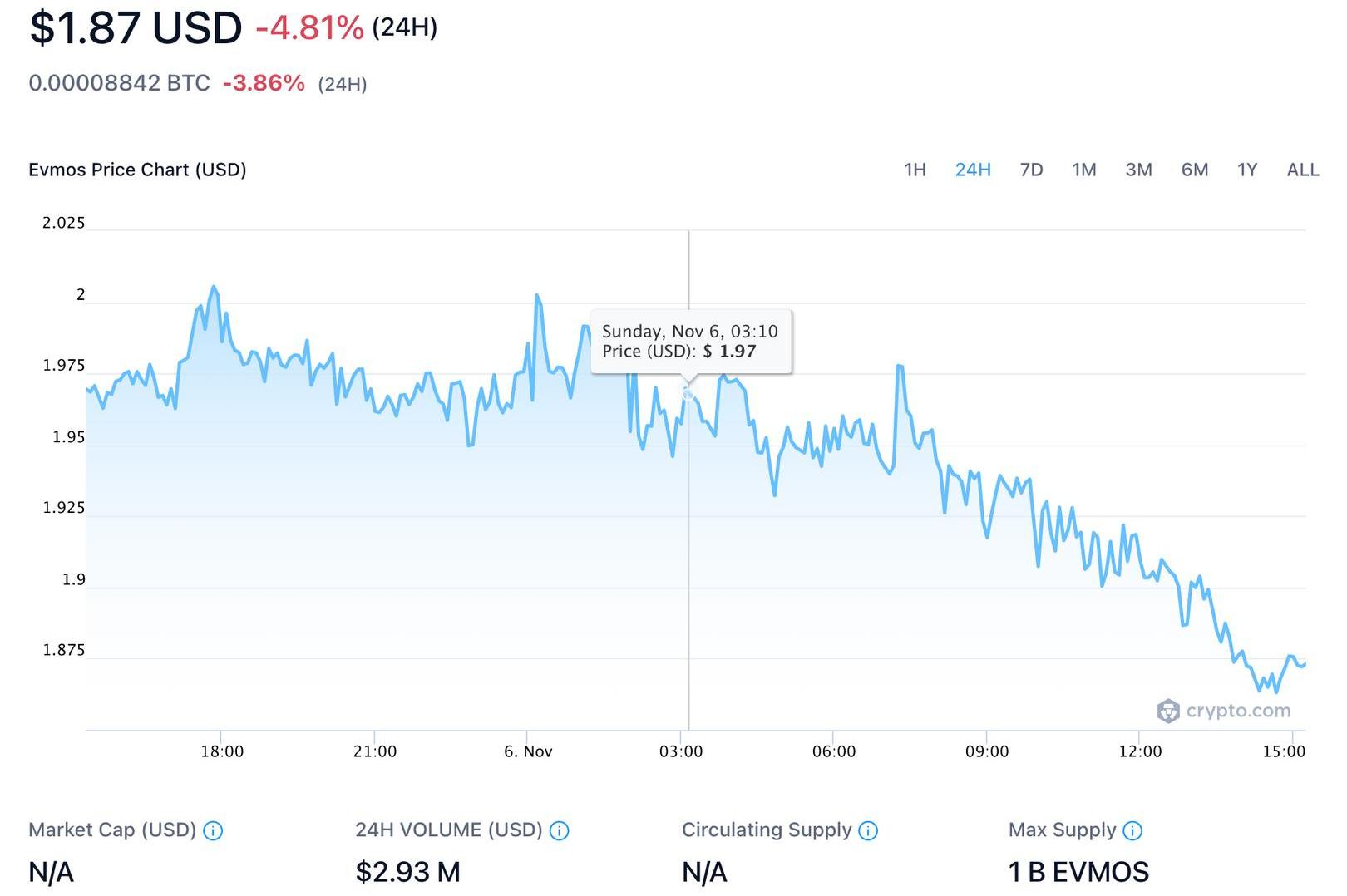Viewport: 1347px width, 896px height.
Task: Click info icon next to Market Cap (USD)
Action: pos(213,830)
